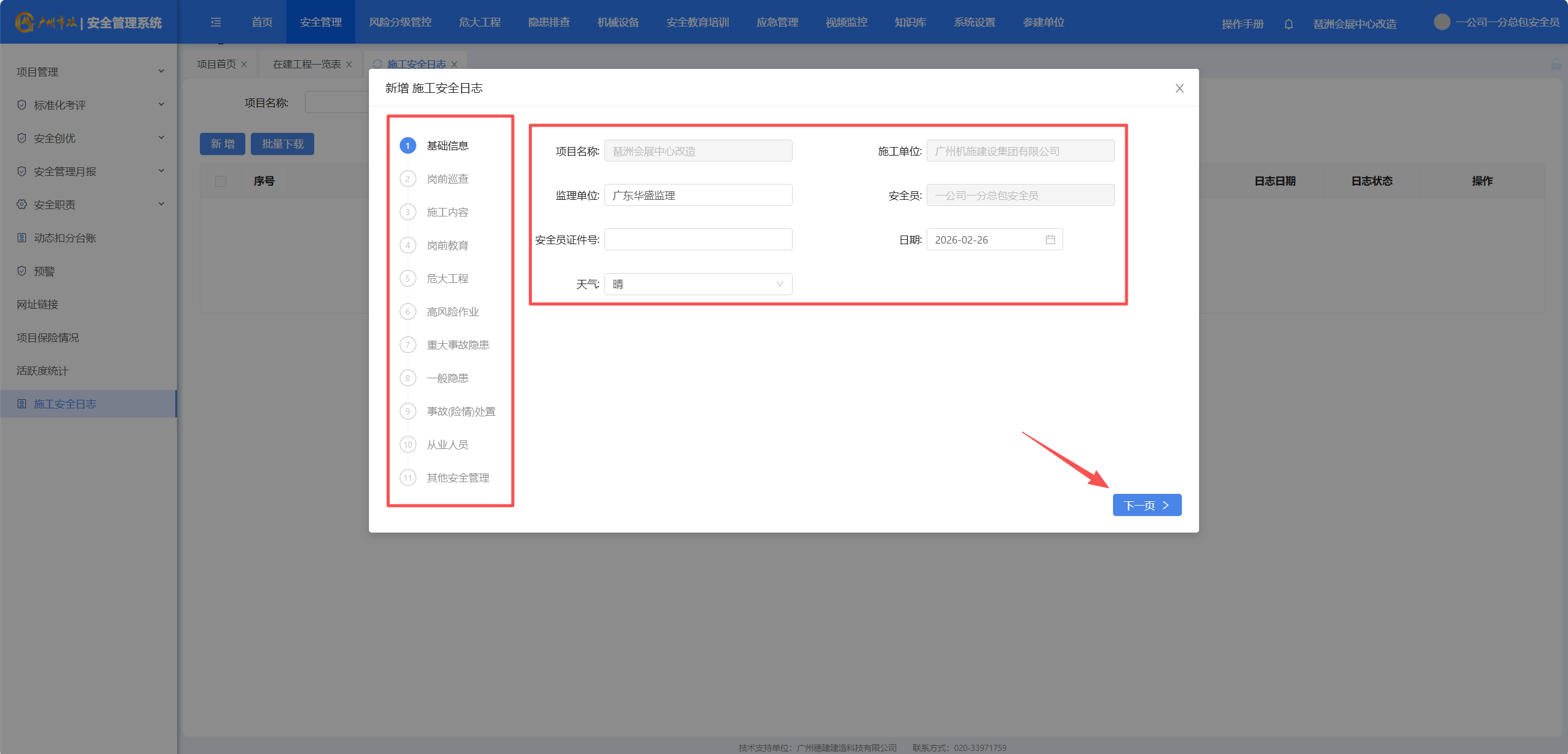Click step 2 岗前巡查 circle
1568x754 pixels.
pyautogui.click(x=408, y=179)
